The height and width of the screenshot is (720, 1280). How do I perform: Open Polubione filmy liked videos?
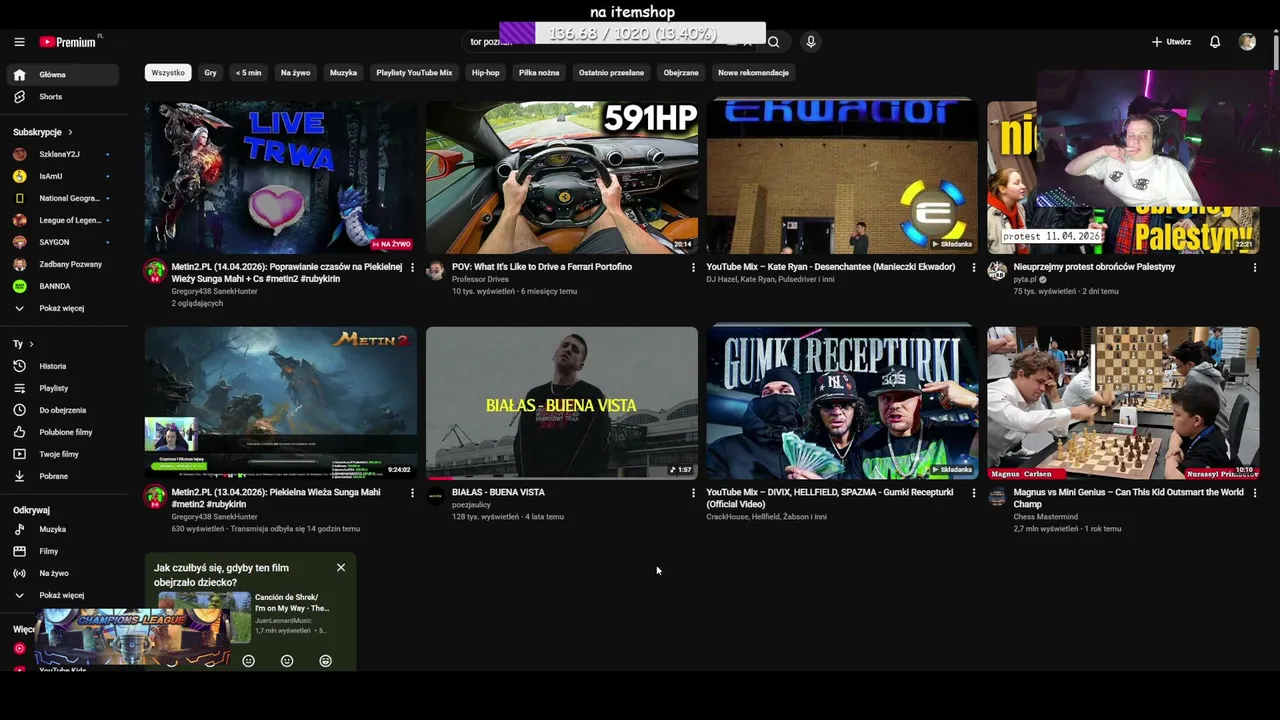[x=63, y=432]
